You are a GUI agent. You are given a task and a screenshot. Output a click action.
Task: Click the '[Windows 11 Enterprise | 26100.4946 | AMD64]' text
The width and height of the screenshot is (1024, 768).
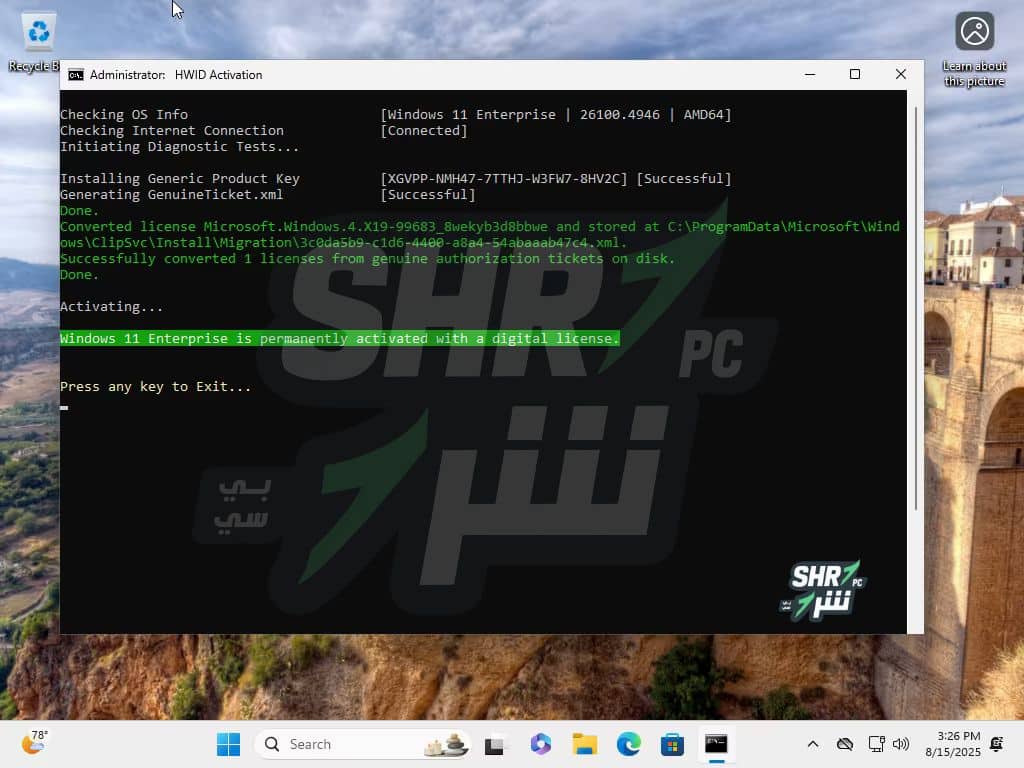click(x=556, y=114)
